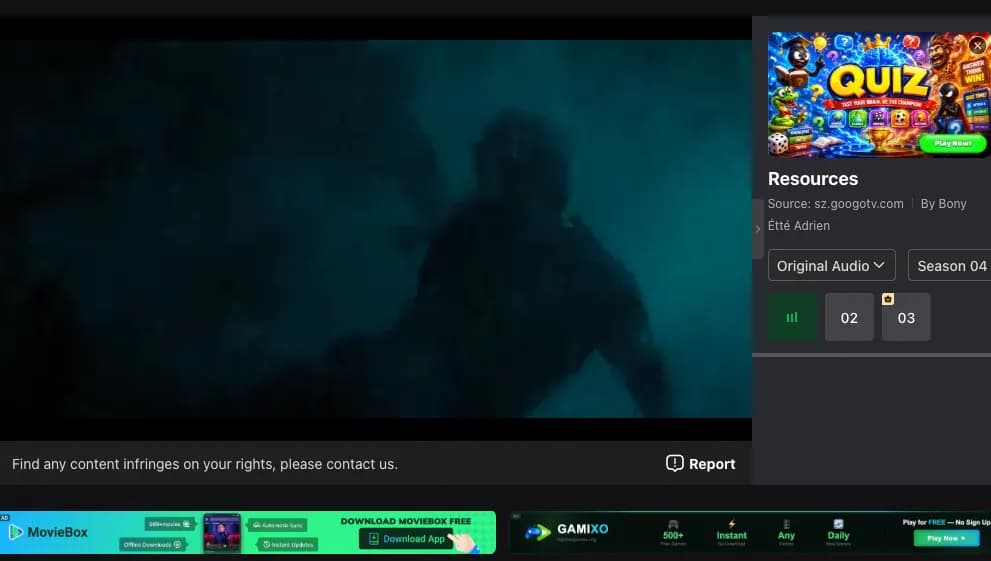The height and width of the screenshot is (561, 991).
Task: Click the Offline Downloads tag in MovieBox ad
Action: (152, 544)
